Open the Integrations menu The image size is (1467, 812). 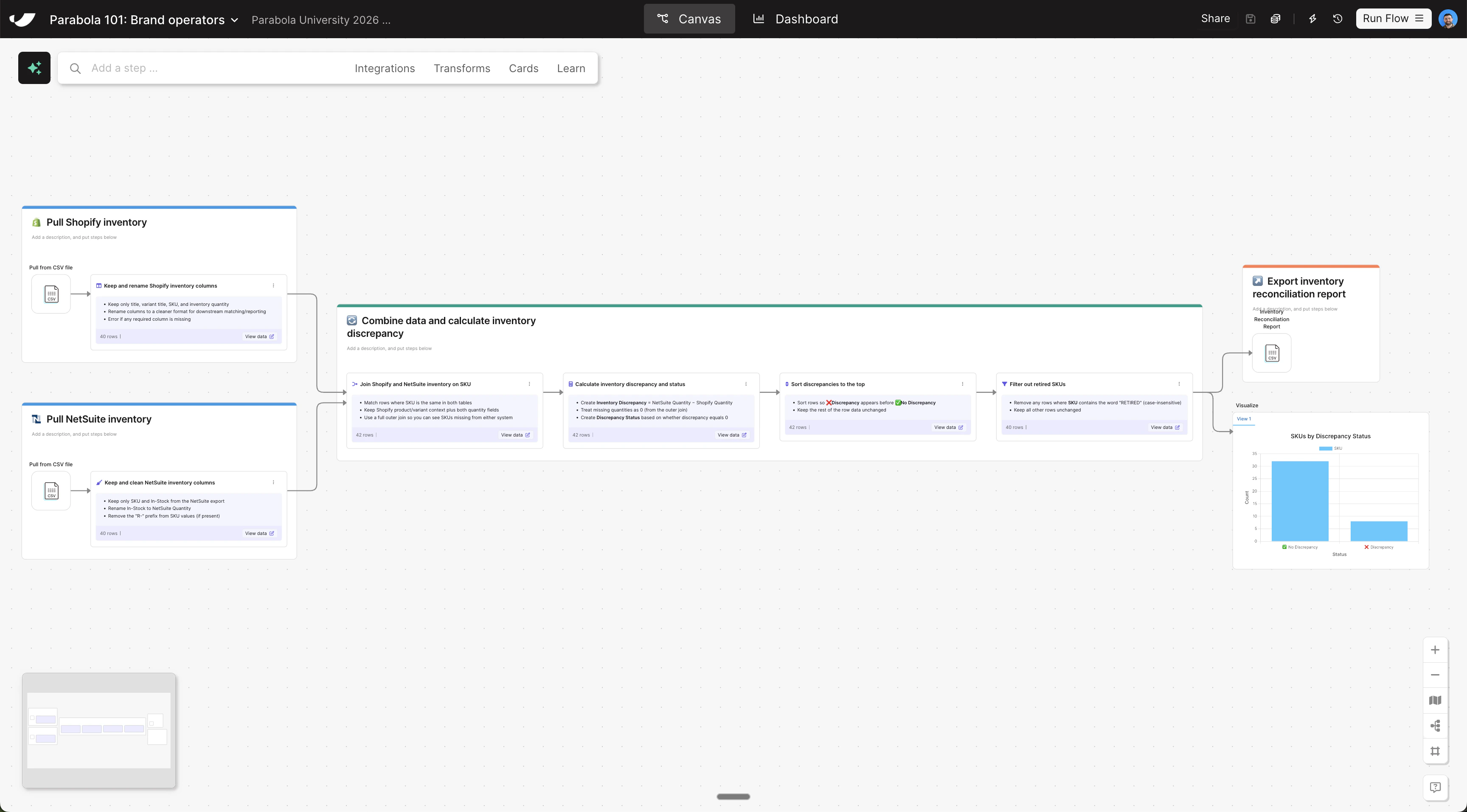tap(385, 68)
